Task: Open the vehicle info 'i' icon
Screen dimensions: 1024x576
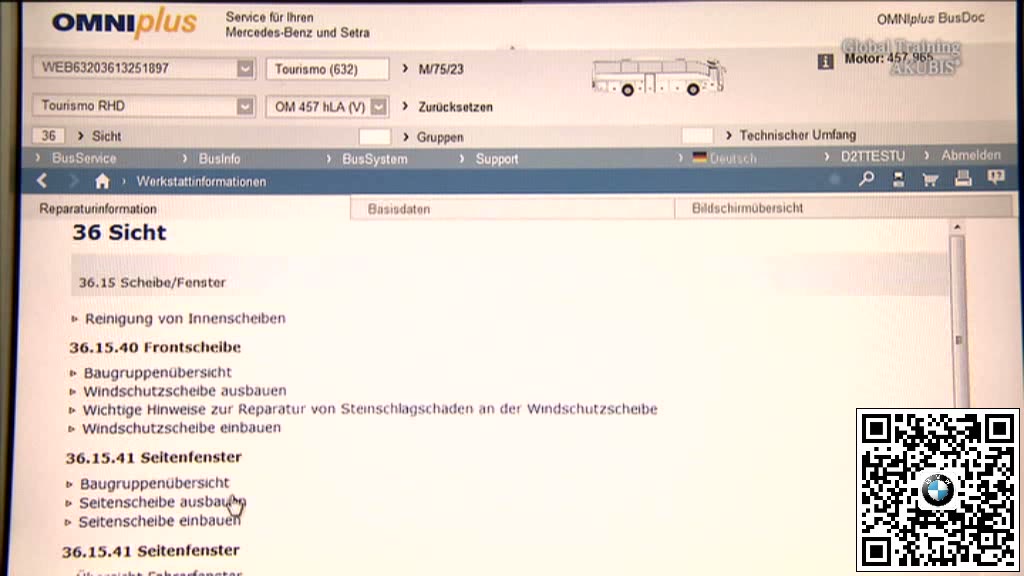Action: pos(825,62)
